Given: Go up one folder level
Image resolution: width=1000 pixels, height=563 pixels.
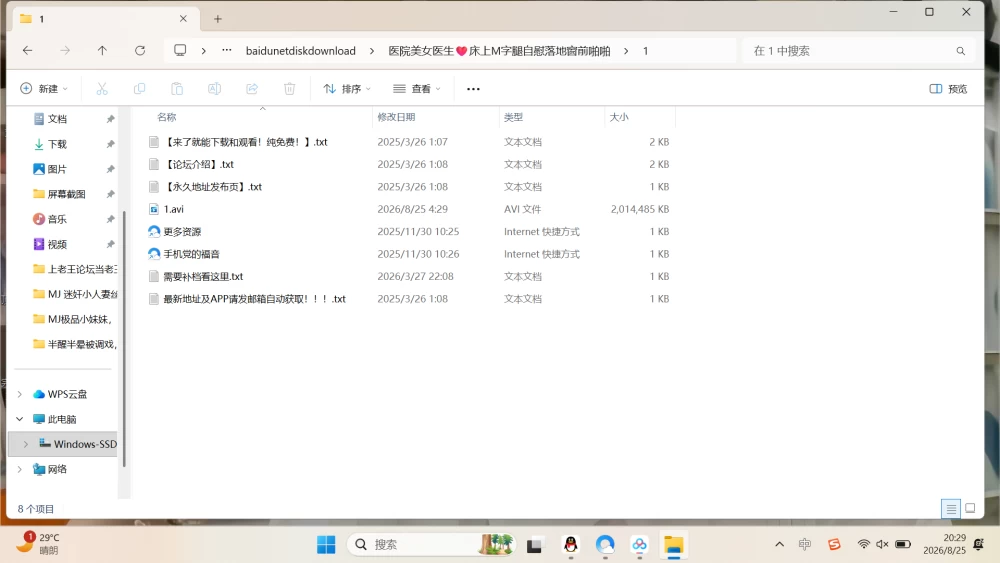Looking at the screenshot, I should (102, 50).
